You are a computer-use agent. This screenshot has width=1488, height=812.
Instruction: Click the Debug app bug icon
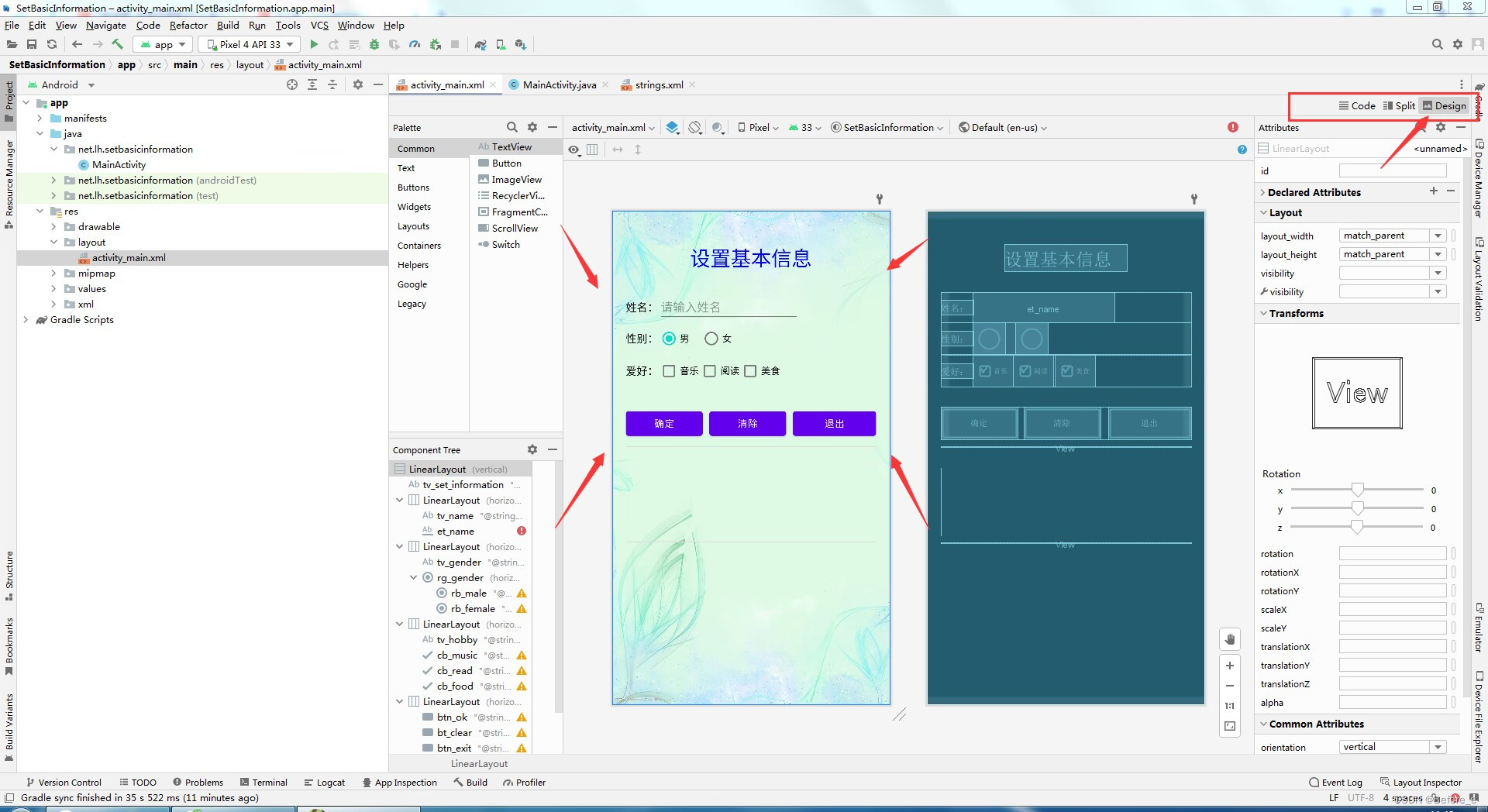374,44
